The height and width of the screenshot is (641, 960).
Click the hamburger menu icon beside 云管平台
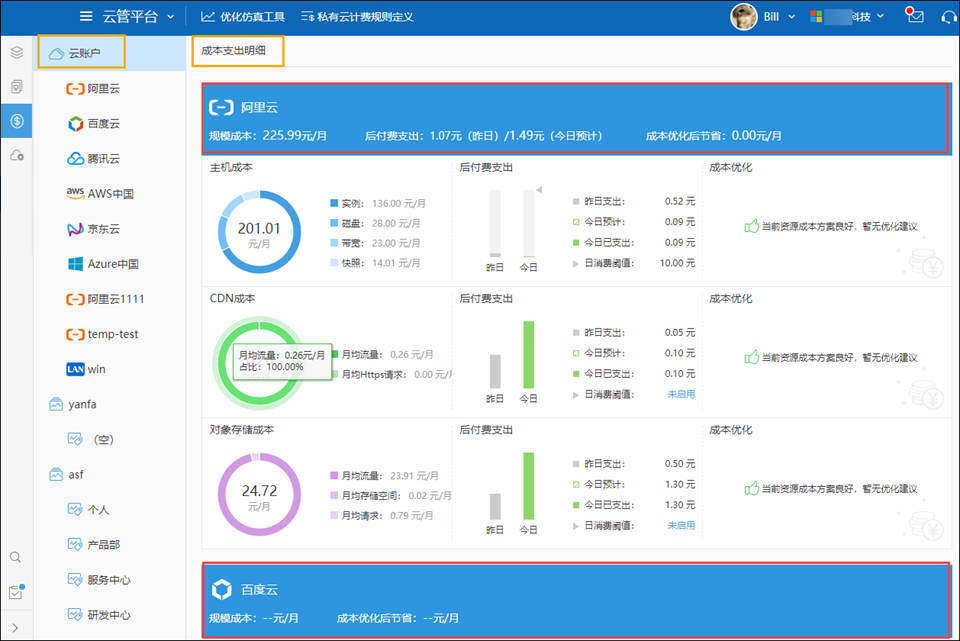[87, 16]
